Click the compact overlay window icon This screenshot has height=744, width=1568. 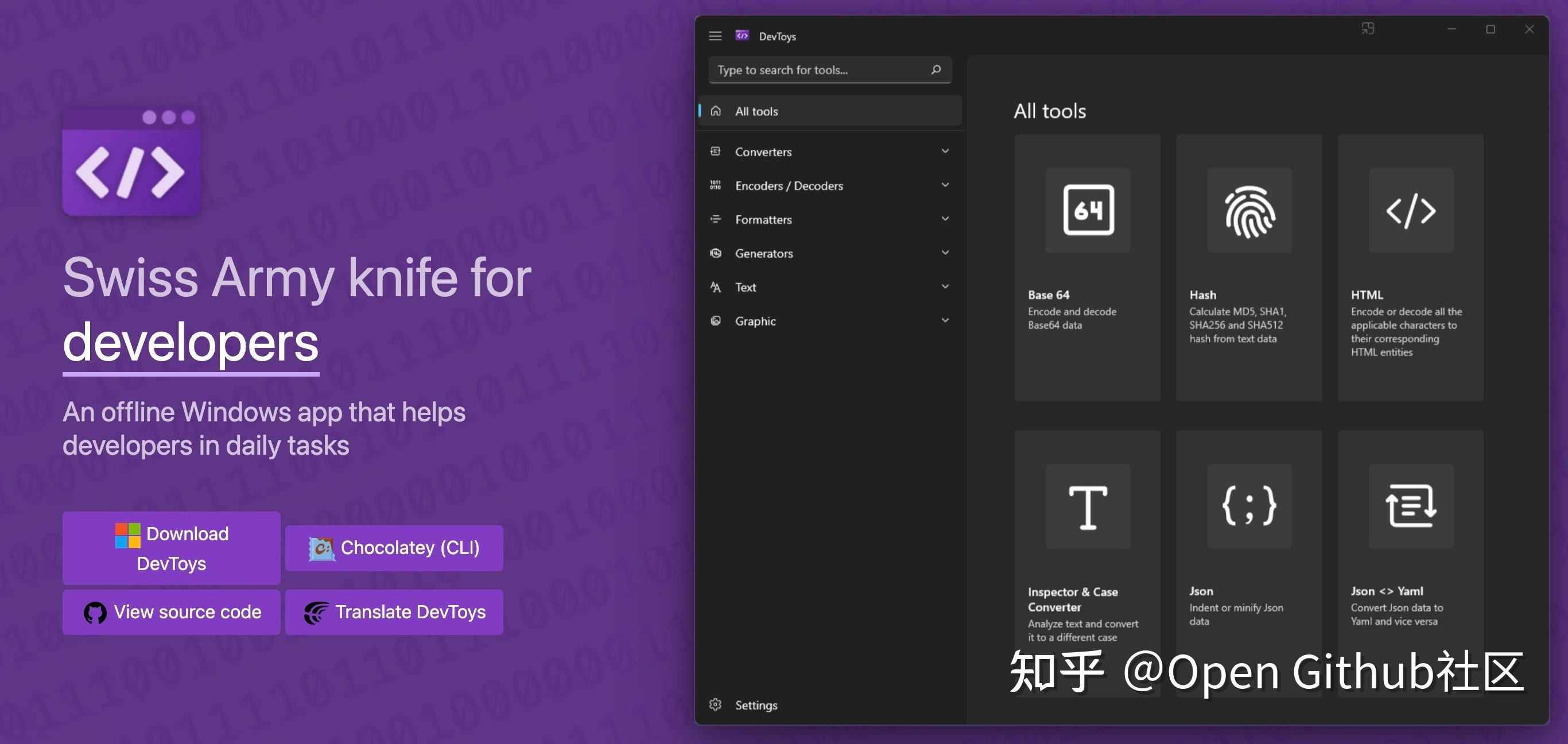pyautogui.click(x=1368, y=29)
